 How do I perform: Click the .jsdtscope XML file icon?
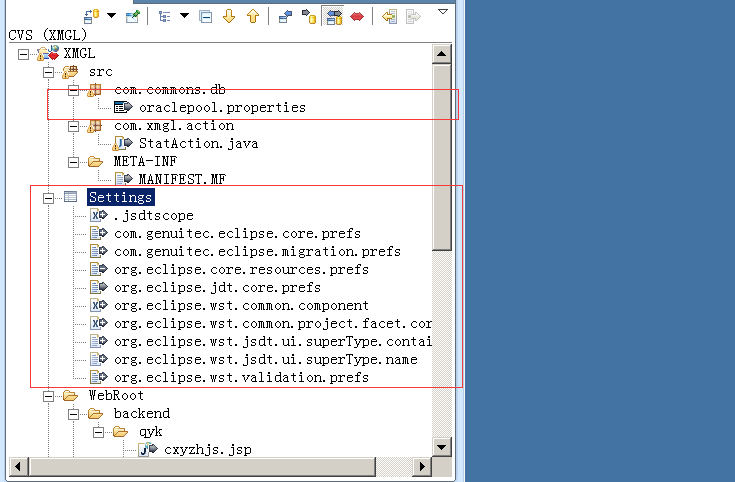click(x=99, y=215)
